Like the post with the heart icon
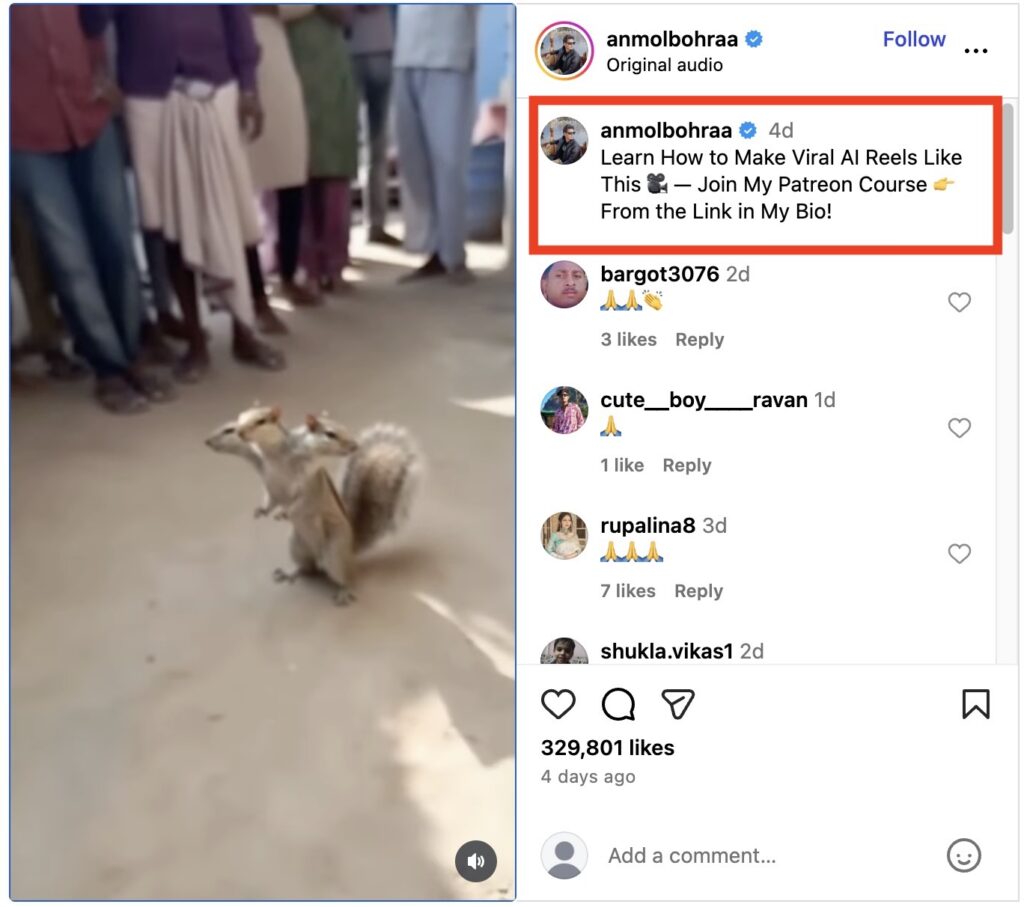Screen dimensions: 1024x907 pos(558,704)
